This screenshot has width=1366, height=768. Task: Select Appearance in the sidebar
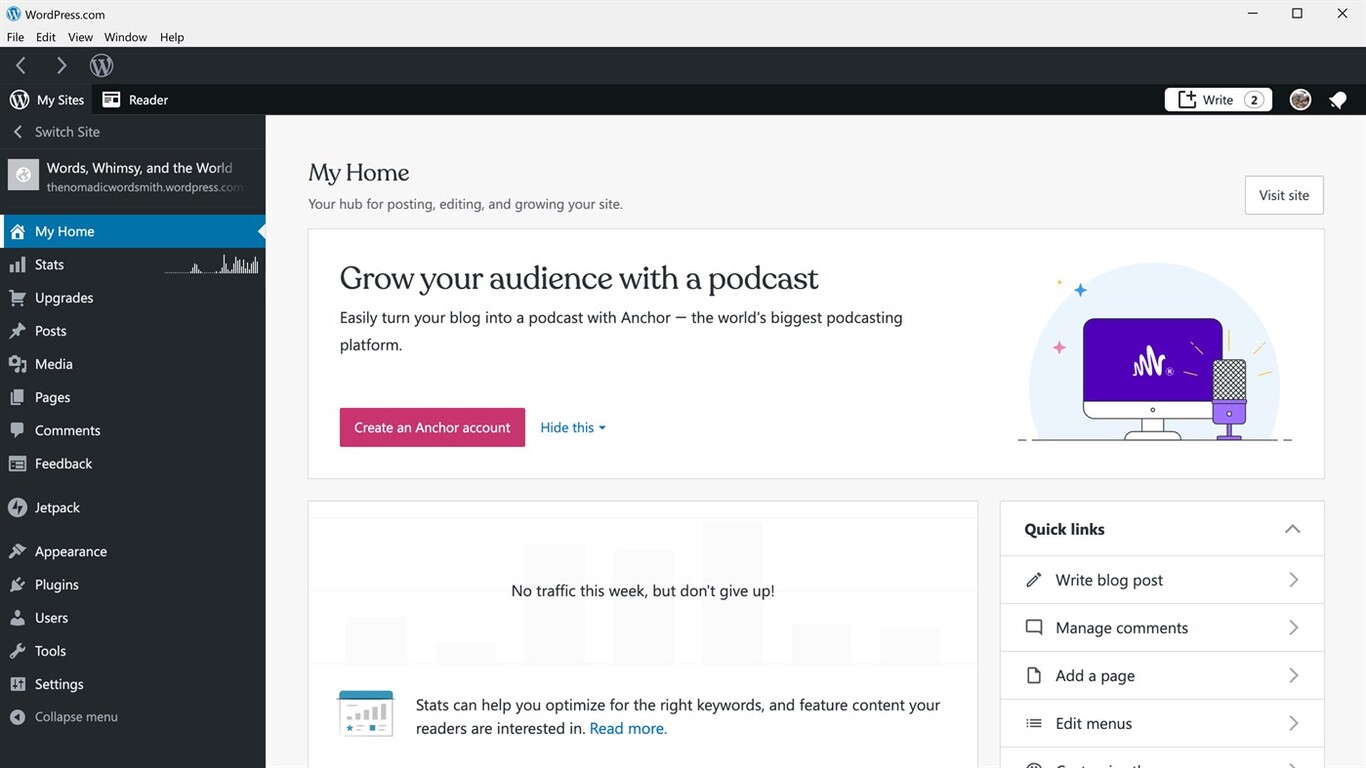[71, 550]
